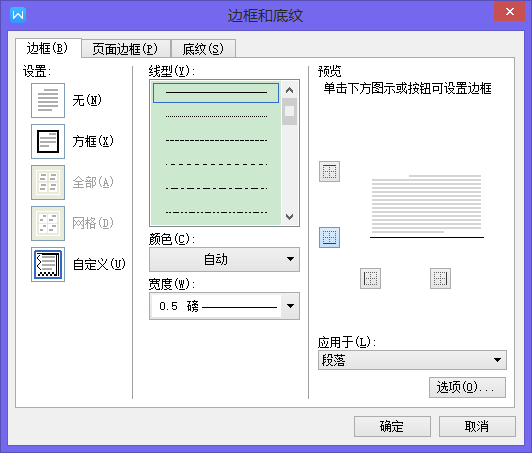
Task: Toggle the right border button in preview
Action: [x=440, y=279]
